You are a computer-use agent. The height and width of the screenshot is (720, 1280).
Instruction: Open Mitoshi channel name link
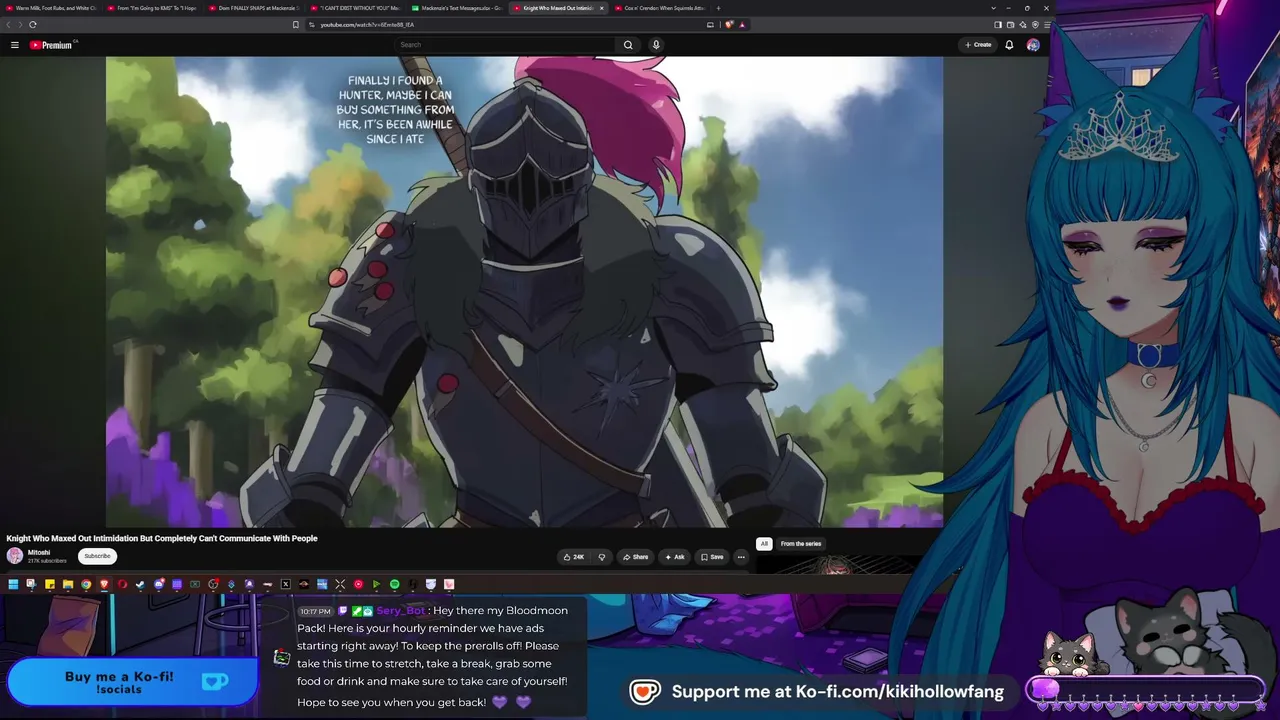pyautogui.click(x=39, y=552)
